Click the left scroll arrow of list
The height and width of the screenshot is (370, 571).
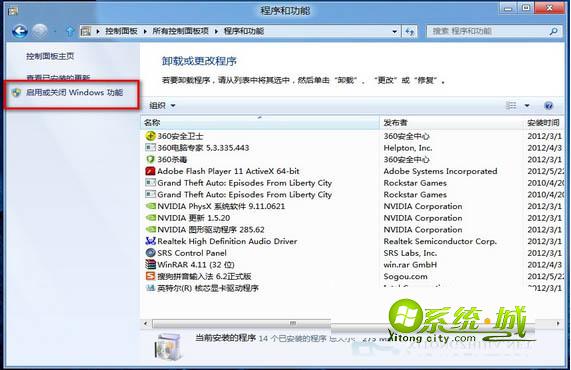pos(146,323)
